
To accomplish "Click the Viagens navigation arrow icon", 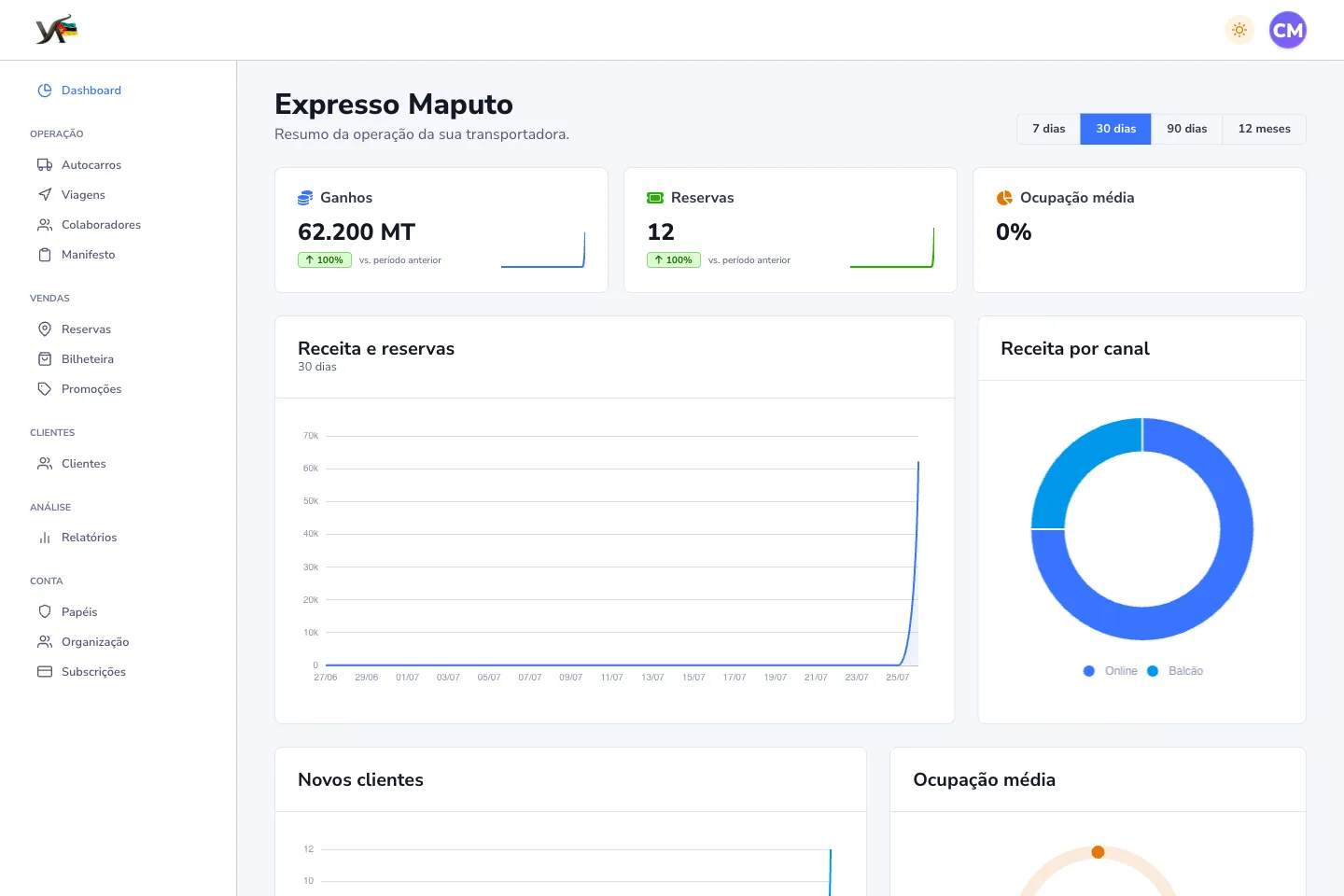I will click(x=45, y=195).
